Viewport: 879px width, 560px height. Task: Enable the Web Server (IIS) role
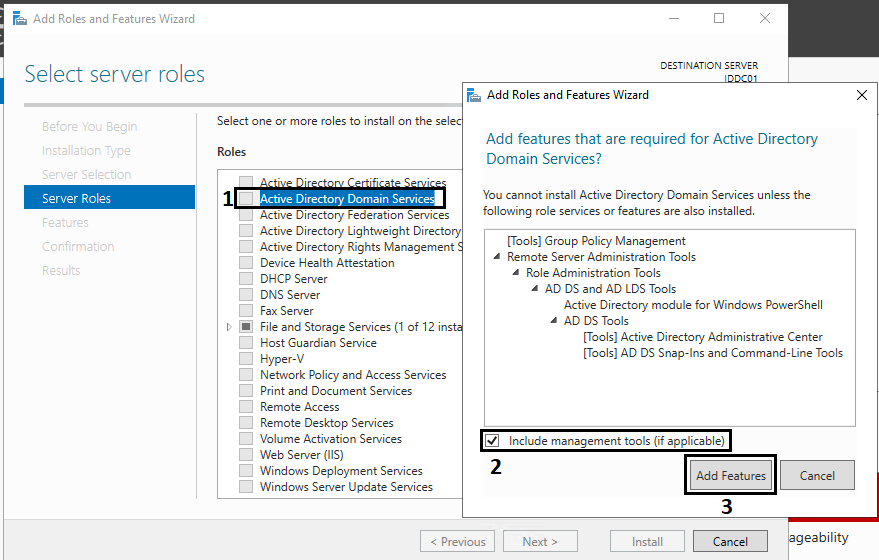[x=246, y=455]
